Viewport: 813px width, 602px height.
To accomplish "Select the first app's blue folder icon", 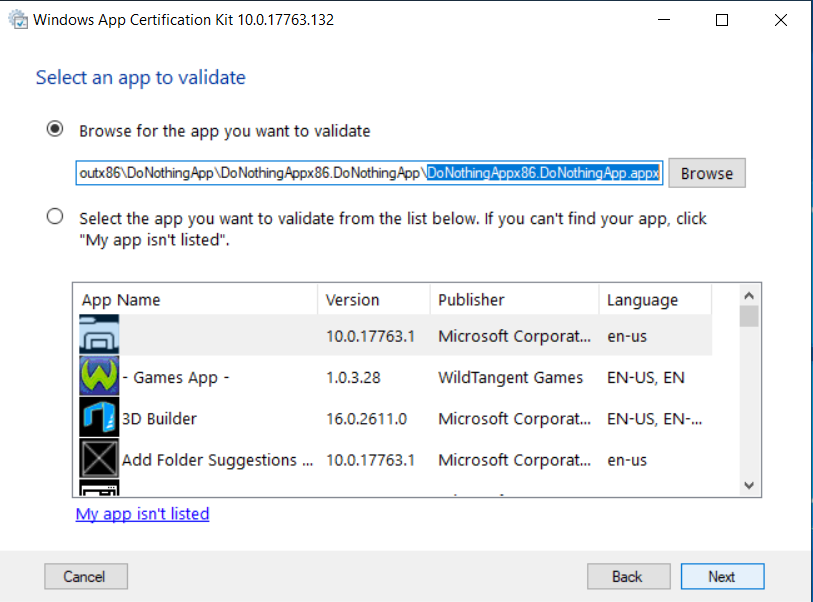I will (99, 334).
